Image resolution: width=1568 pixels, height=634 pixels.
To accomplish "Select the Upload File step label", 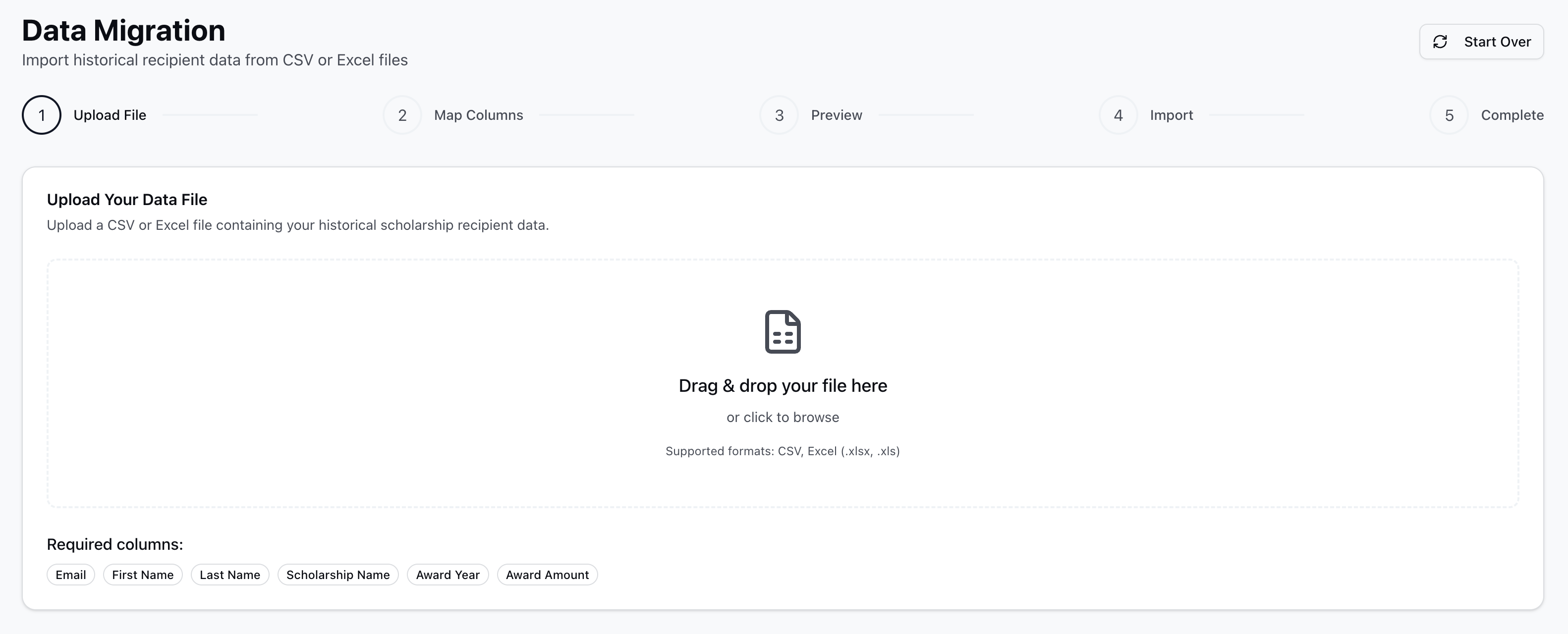I will point(110,115).
